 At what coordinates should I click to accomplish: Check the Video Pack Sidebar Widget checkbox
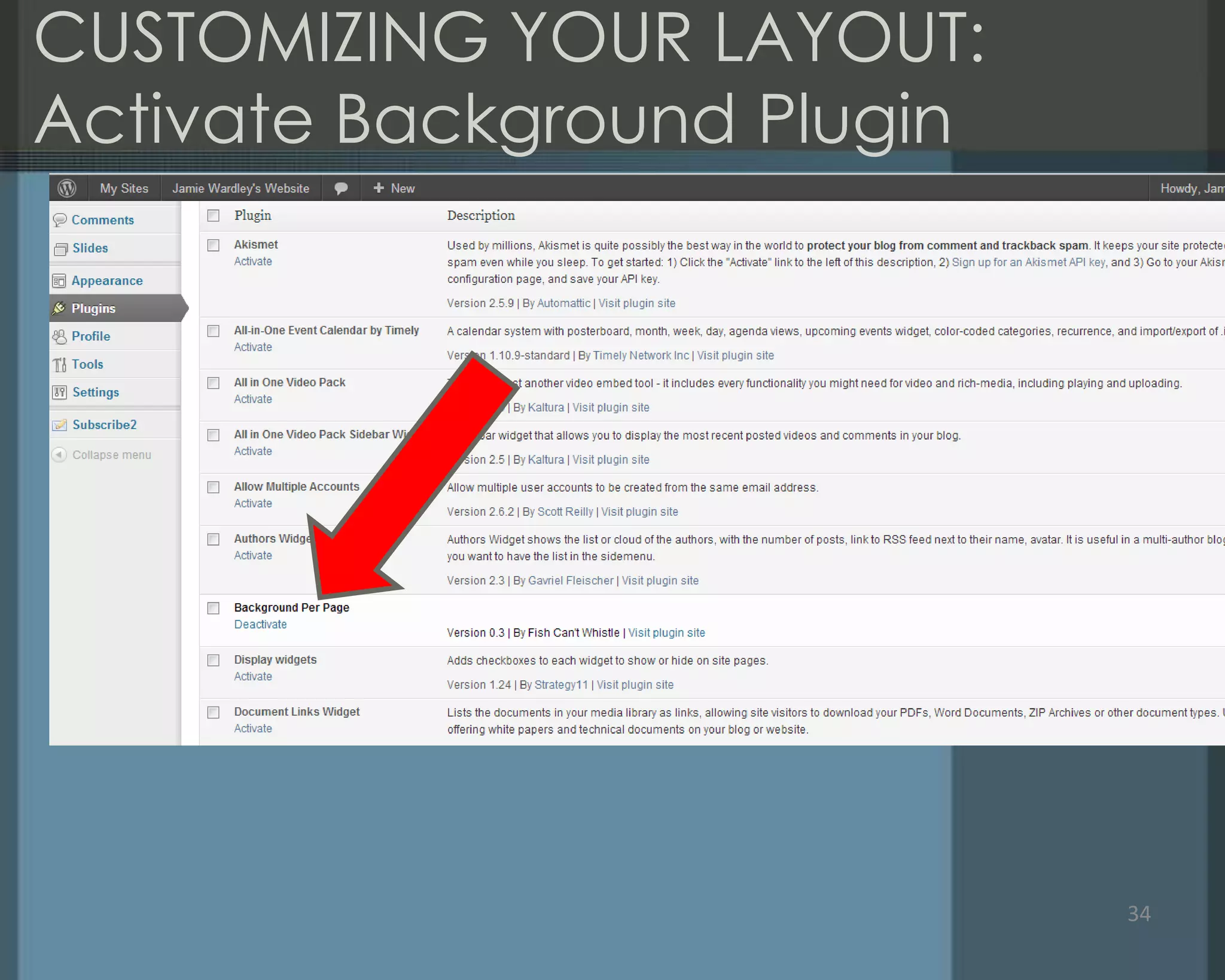pyautogui.click(x=214, y=435)
